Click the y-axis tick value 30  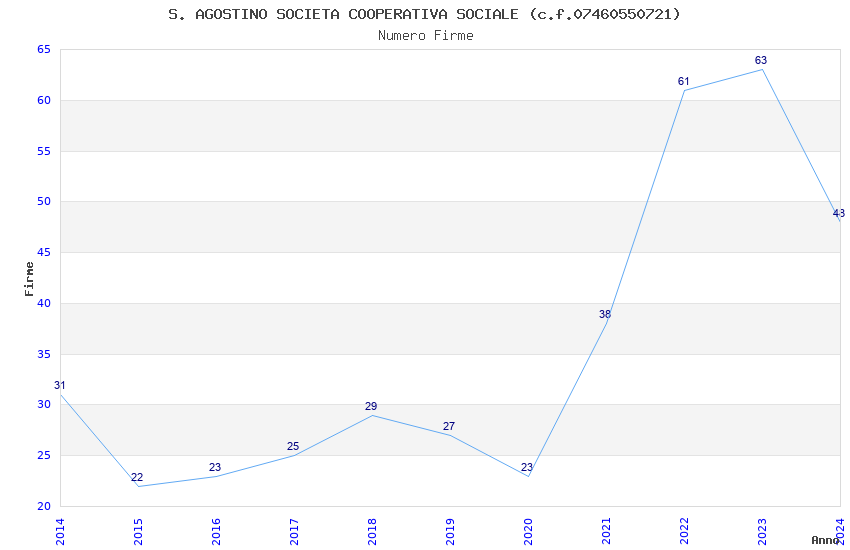point(44,405)
